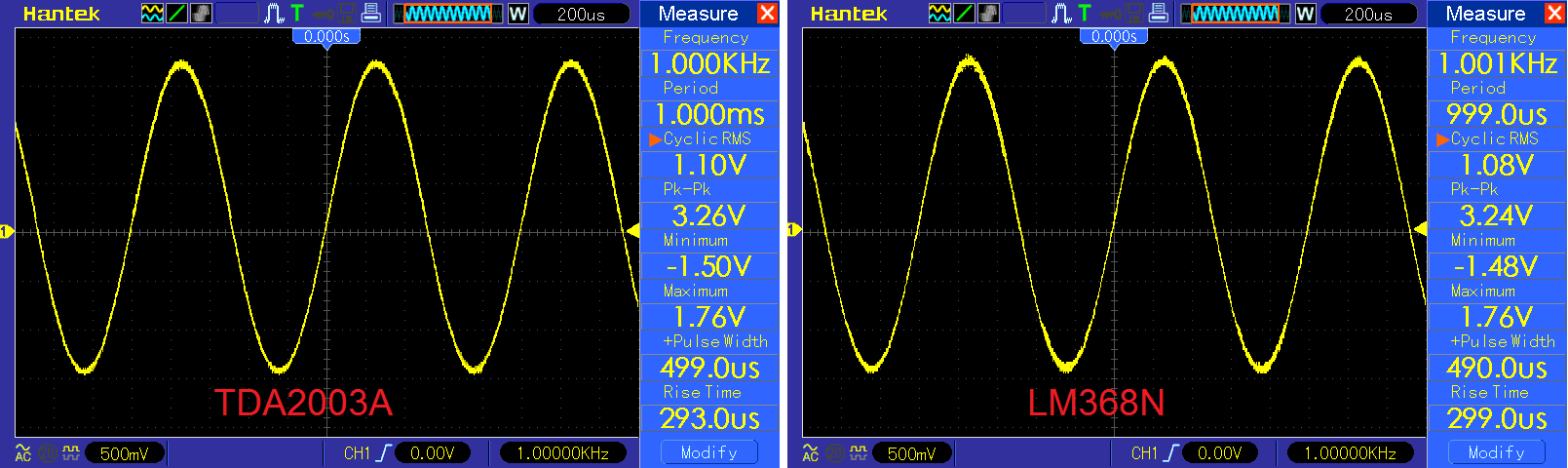Close the Measure menu in TDA2003A capture
This screenshot has width=1568, height=468.
click(767, 14)
